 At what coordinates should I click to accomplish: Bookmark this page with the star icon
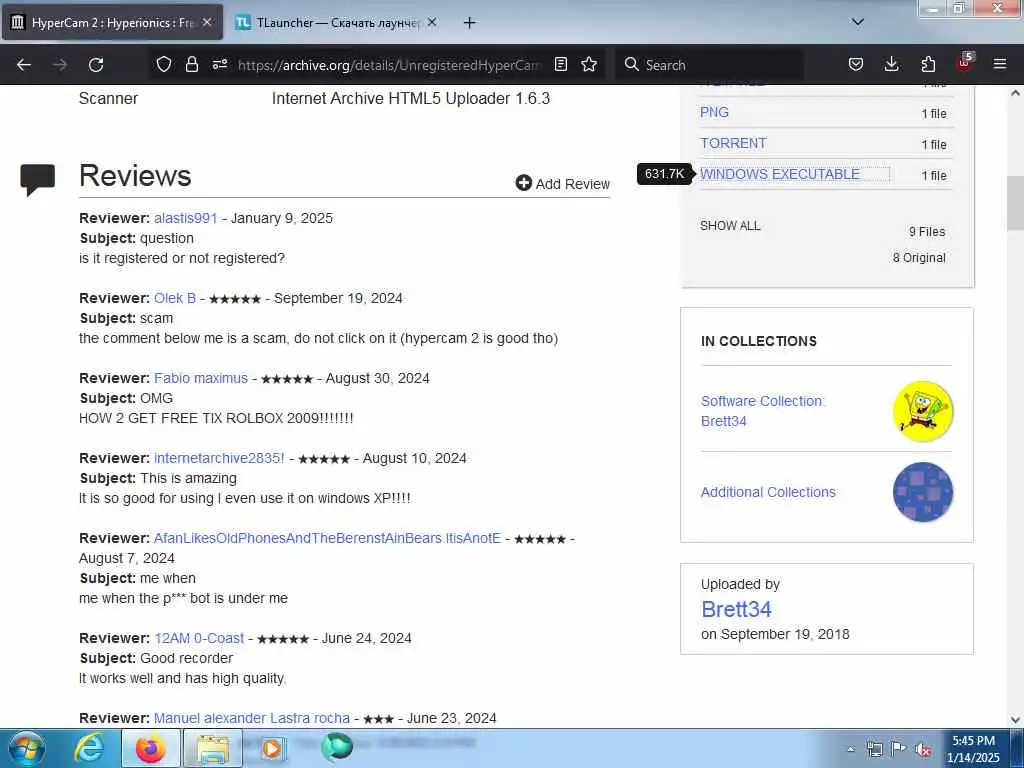click(589, 64)
